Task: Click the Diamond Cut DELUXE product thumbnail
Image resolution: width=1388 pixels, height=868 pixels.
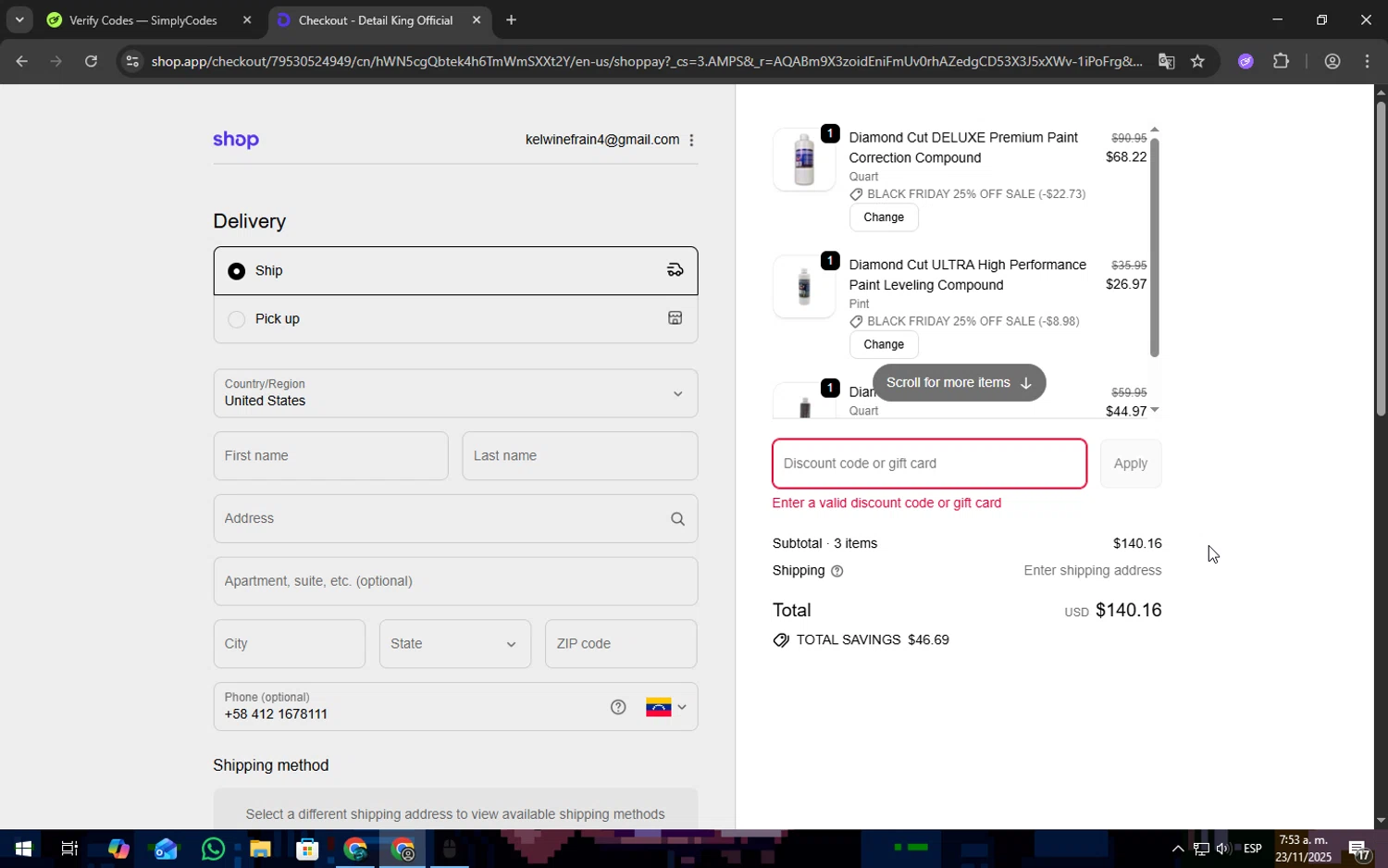Action: [x=804, y=159]
